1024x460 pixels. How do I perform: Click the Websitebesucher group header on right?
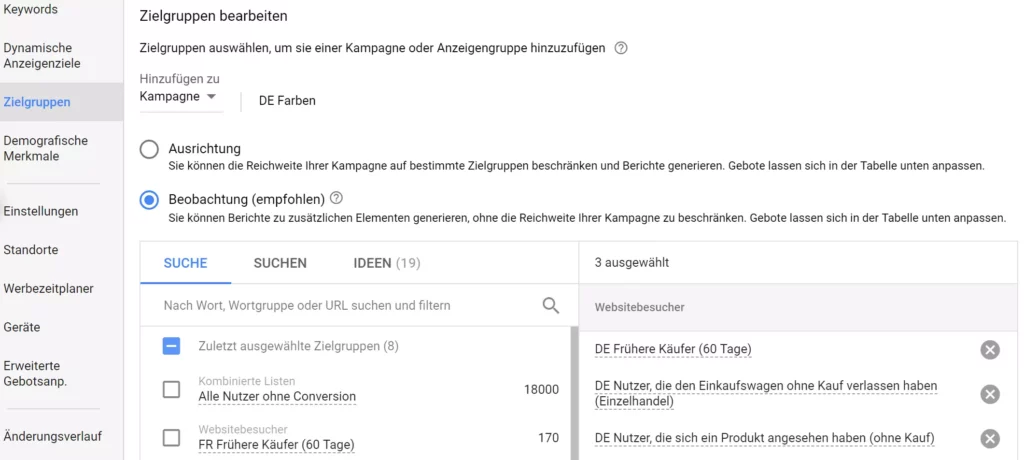pos(639,307)
